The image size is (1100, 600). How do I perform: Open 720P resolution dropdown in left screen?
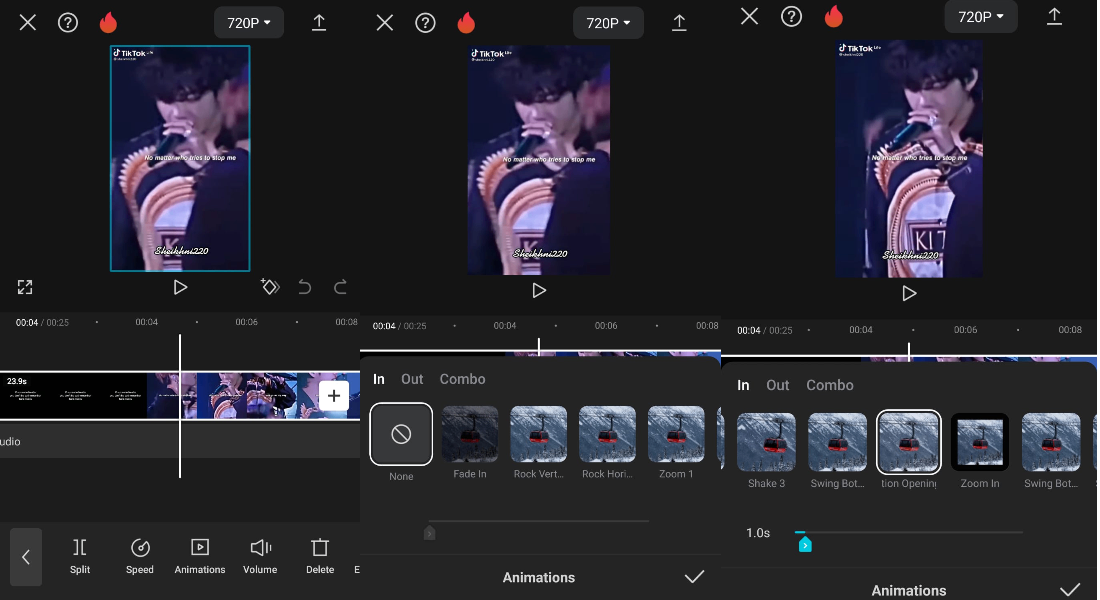click(248, 23)
